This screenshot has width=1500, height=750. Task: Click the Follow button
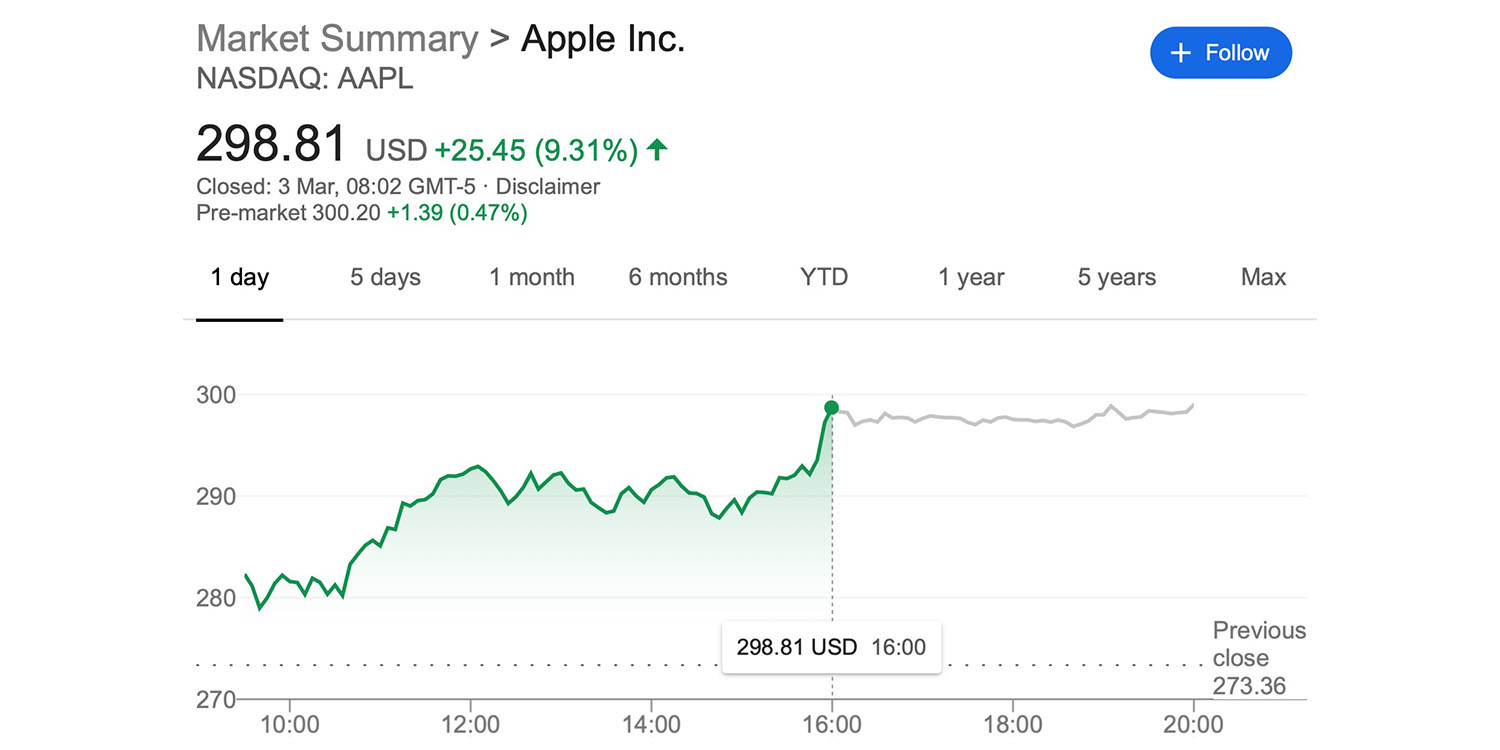tap(1220, 53)
